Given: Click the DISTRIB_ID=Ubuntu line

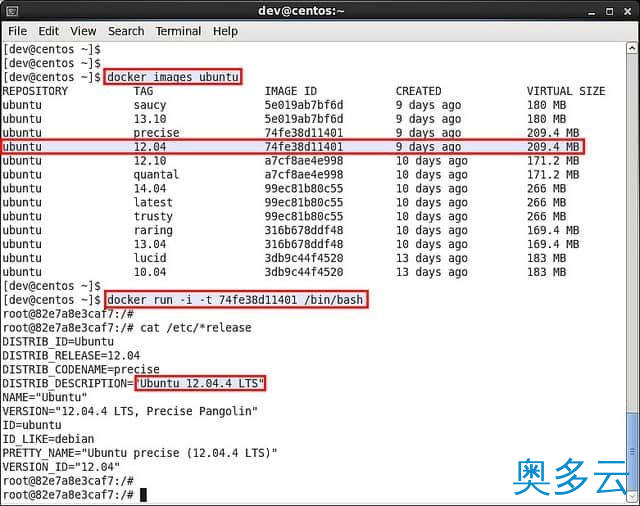Looking at the screenshot, I should 58,342.
